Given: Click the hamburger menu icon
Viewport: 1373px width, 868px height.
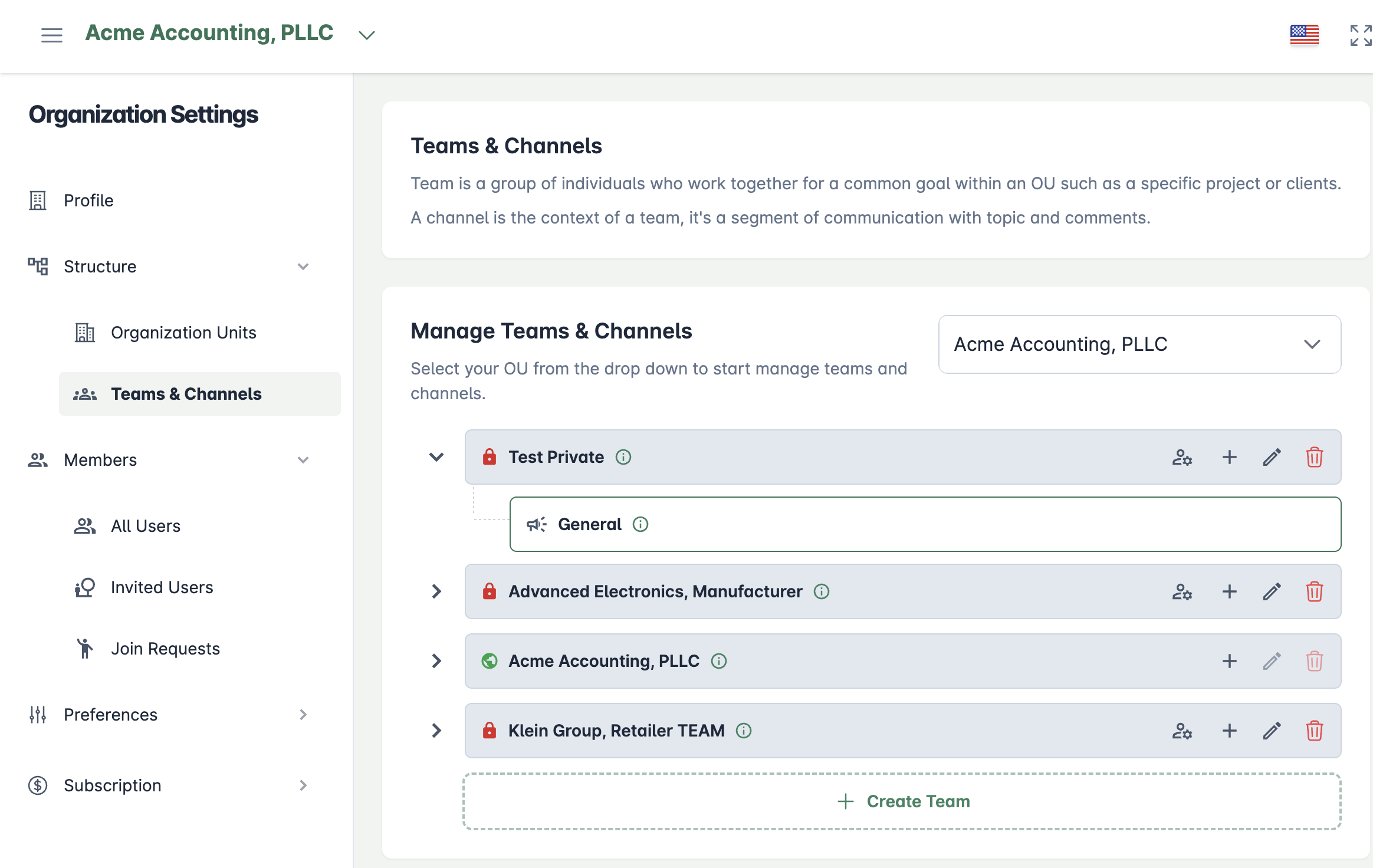Looking at the screenshot, I should (x=52, y=35).
